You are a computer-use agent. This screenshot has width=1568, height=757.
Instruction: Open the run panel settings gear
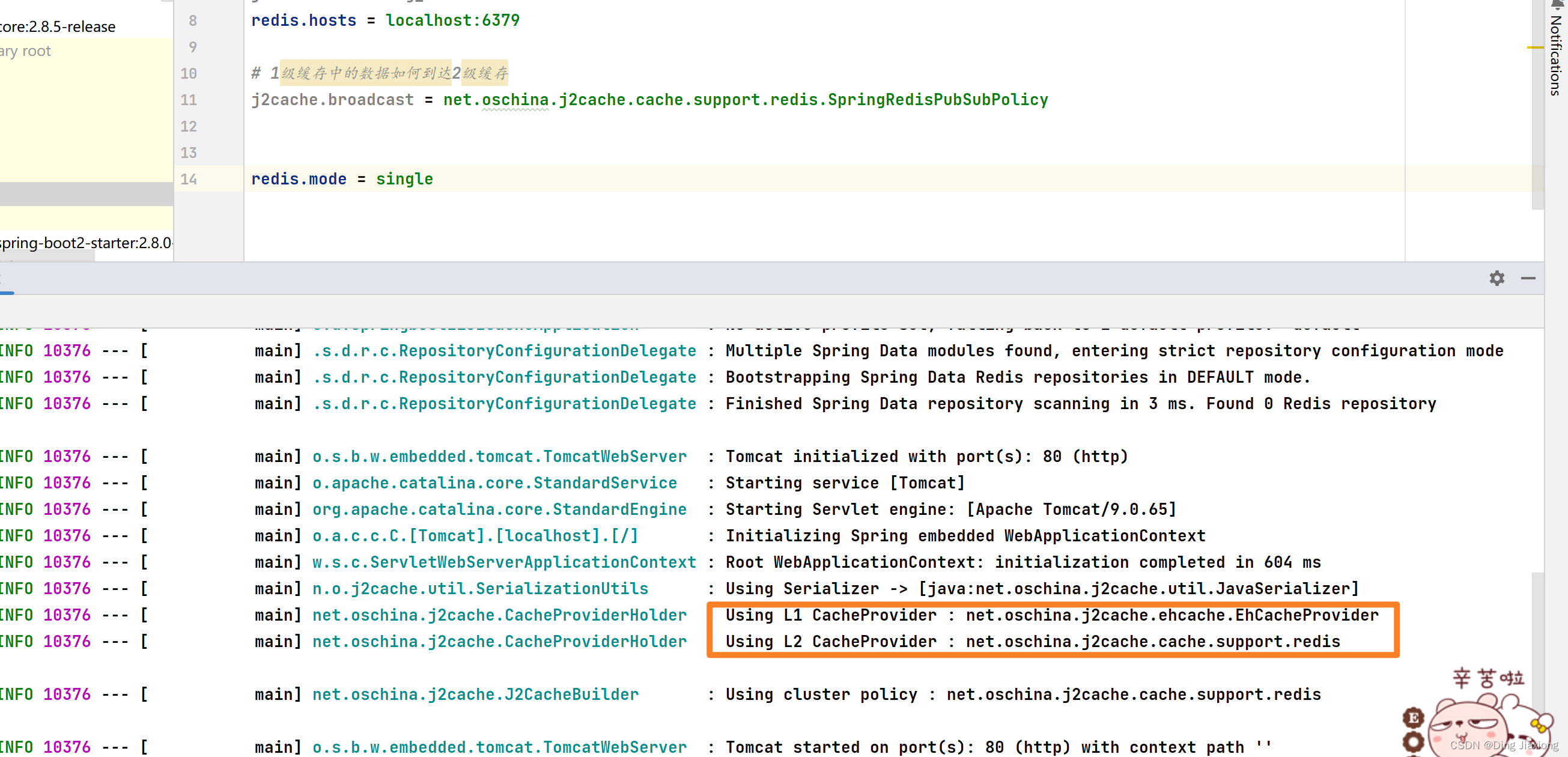click(x=1497, y=278)
